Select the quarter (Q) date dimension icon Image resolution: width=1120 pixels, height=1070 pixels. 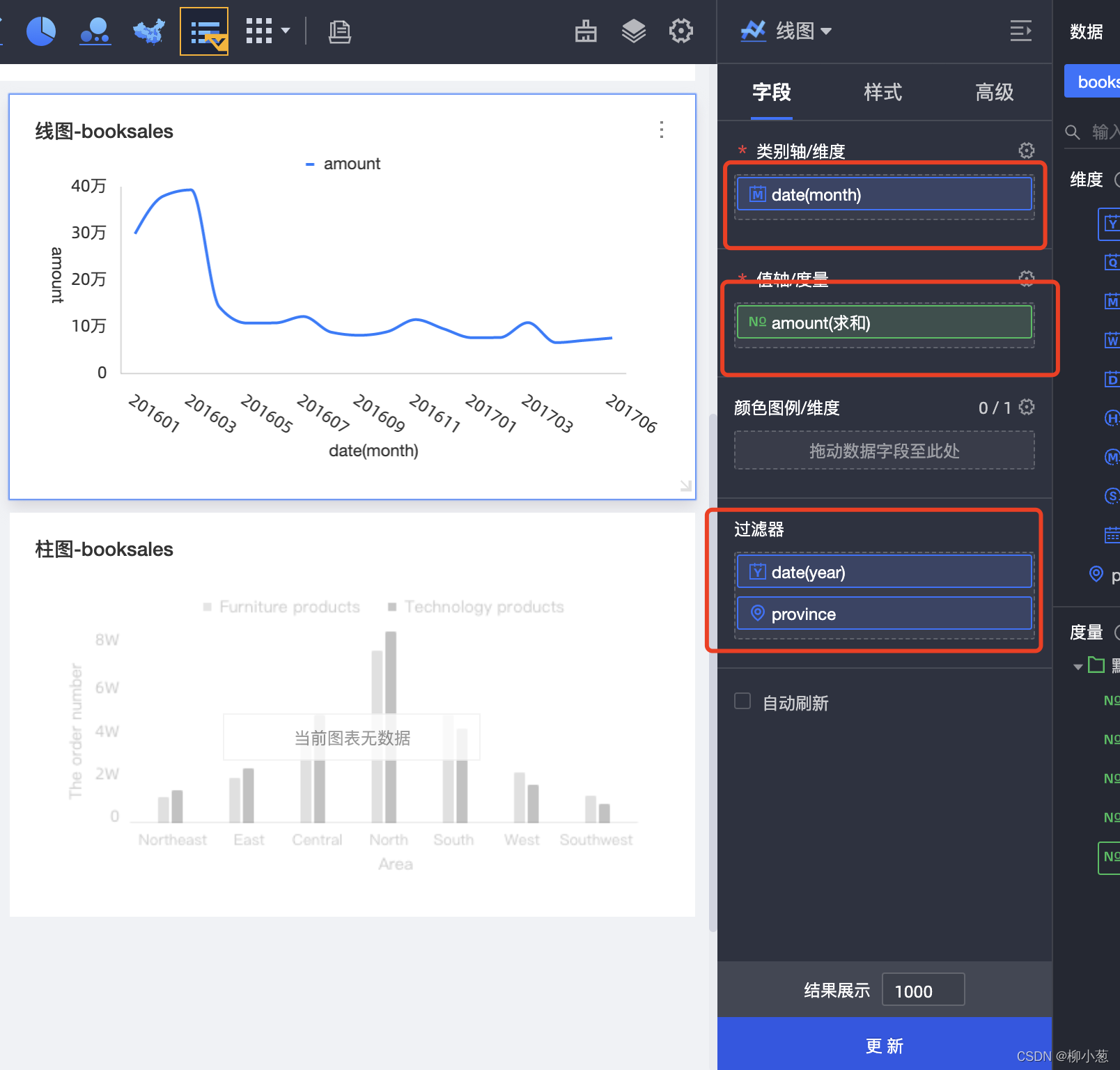click(x=1112, y=262)
